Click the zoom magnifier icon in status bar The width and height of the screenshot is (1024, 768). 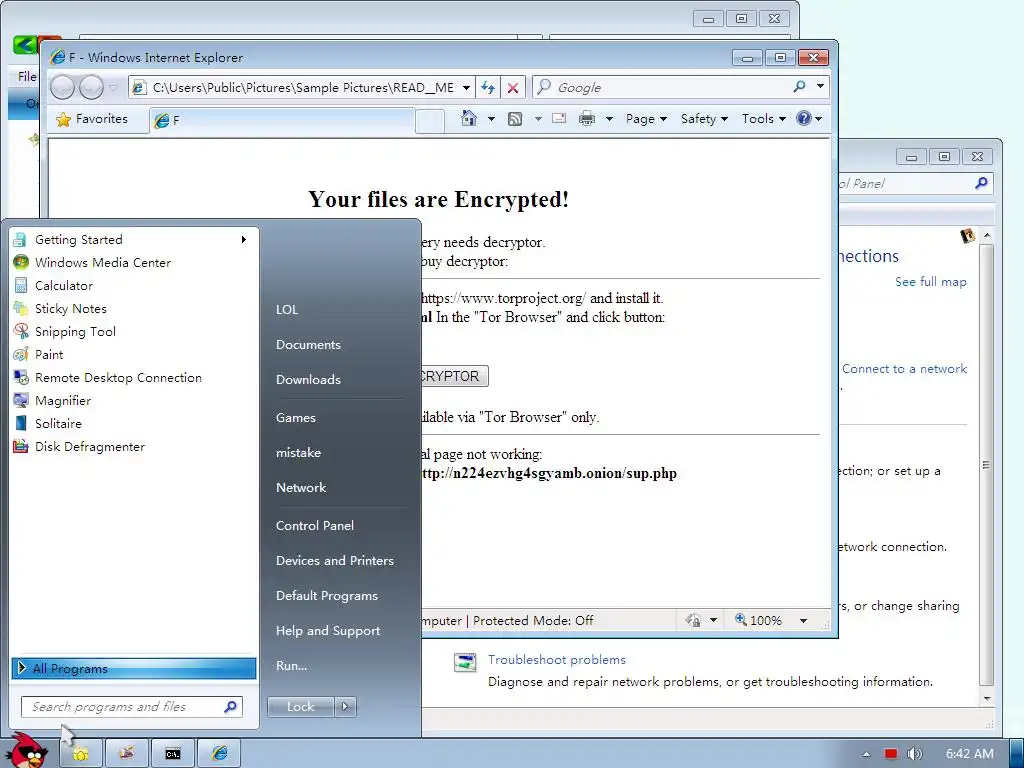[741, 620]
